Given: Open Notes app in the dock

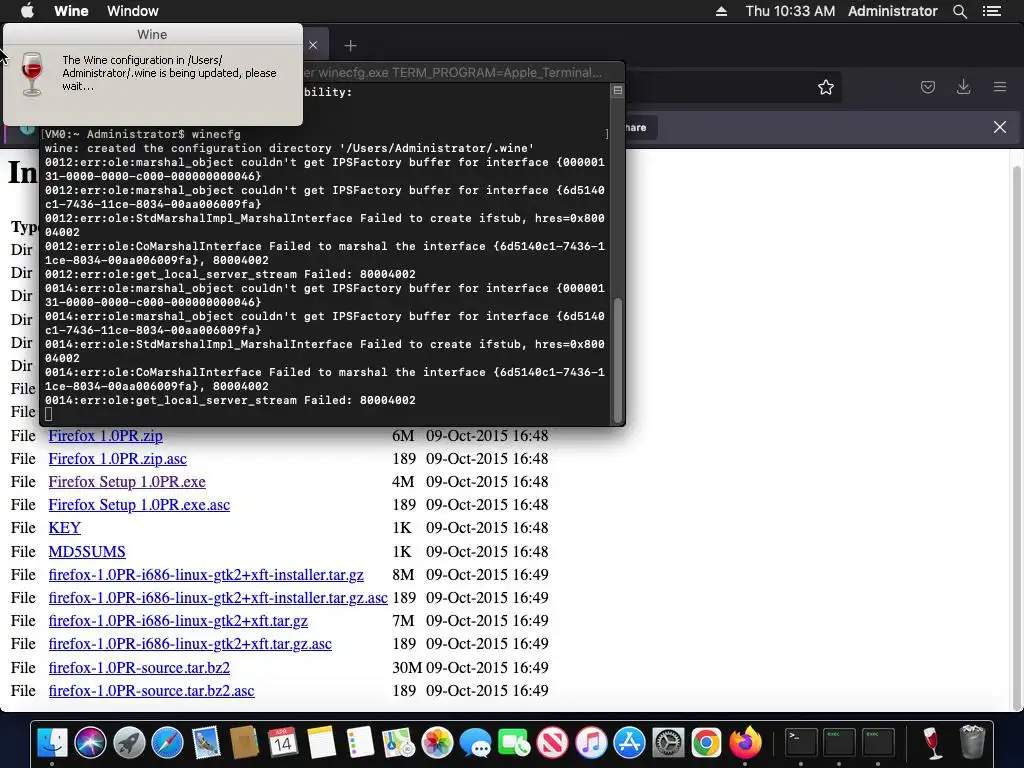Looking at the screenshot, I should click(321, 743).
